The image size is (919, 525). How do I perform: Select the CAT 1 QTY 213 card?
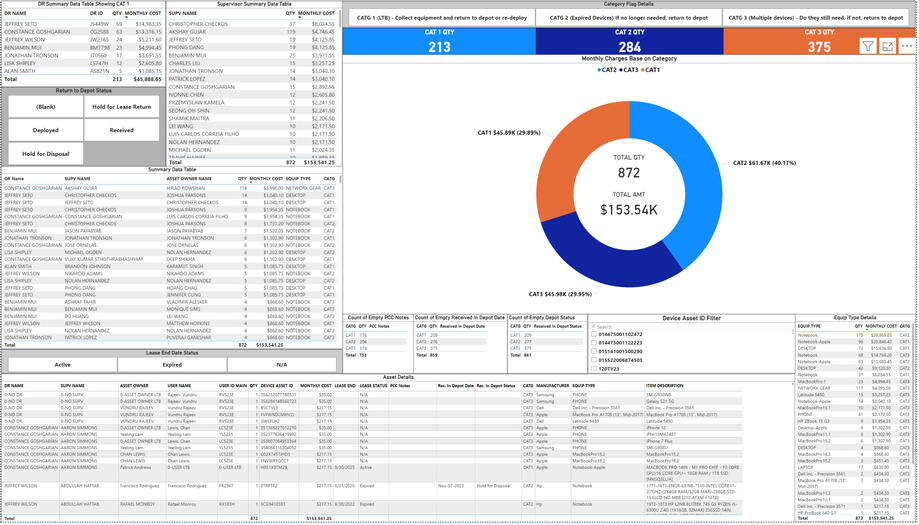(439, 42)
